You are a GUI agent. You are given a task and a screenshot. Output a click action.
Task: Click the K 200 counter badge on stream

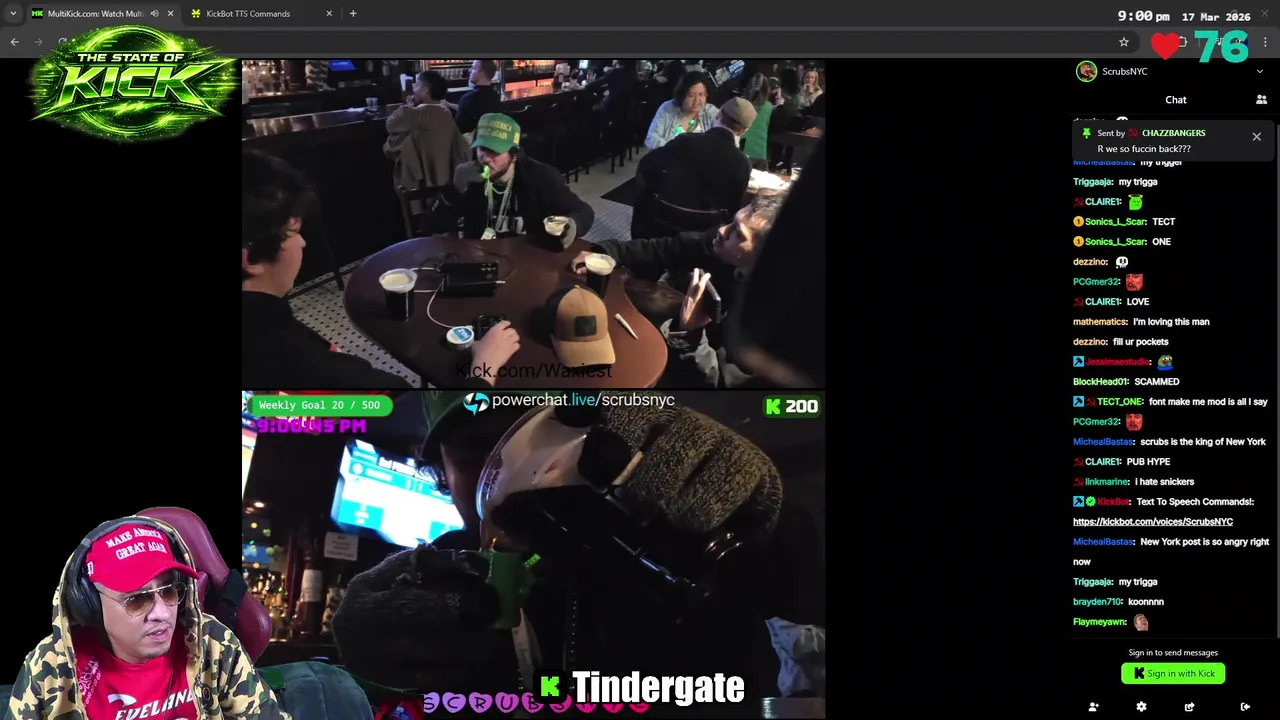point(791,406)
